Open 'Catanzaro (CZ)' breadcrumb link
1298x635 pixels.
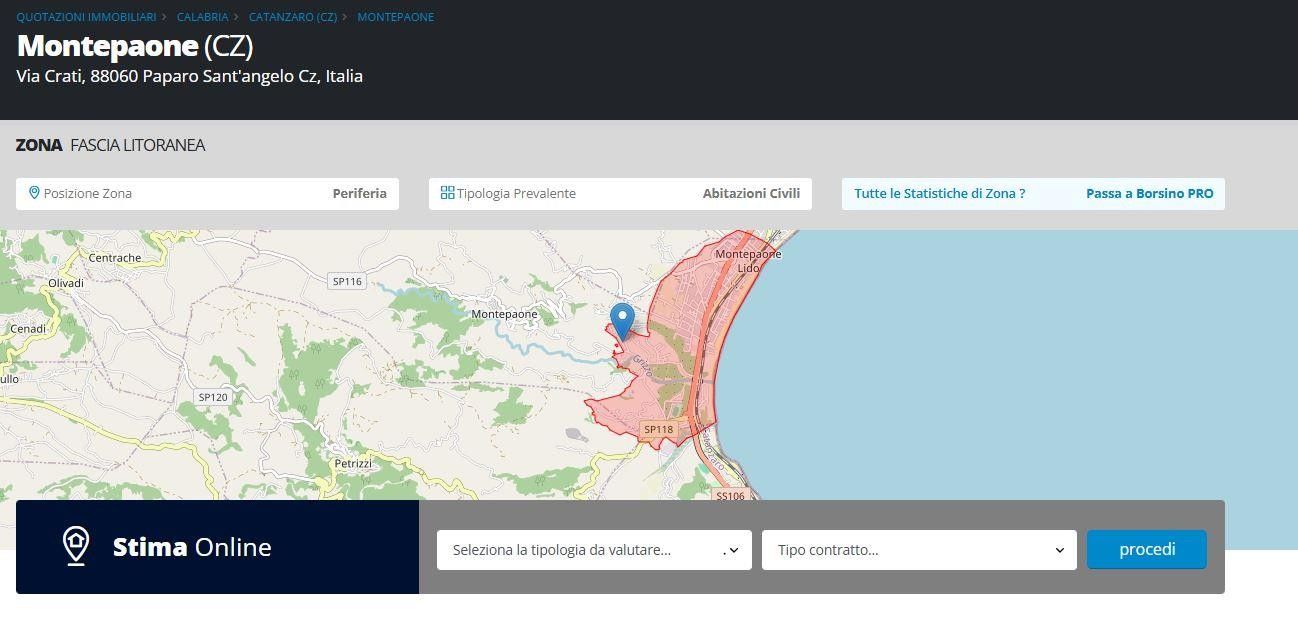coord(292,17)
